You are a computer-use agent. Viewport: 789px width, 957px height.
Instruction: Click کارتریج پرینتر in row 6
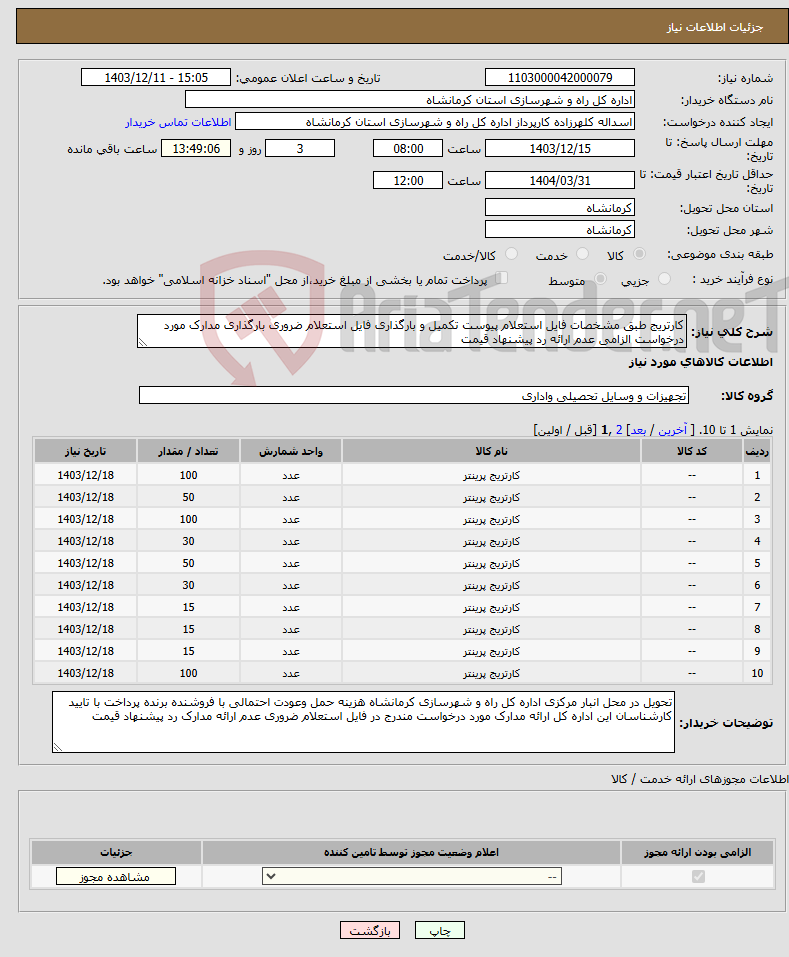click(491, 585)
